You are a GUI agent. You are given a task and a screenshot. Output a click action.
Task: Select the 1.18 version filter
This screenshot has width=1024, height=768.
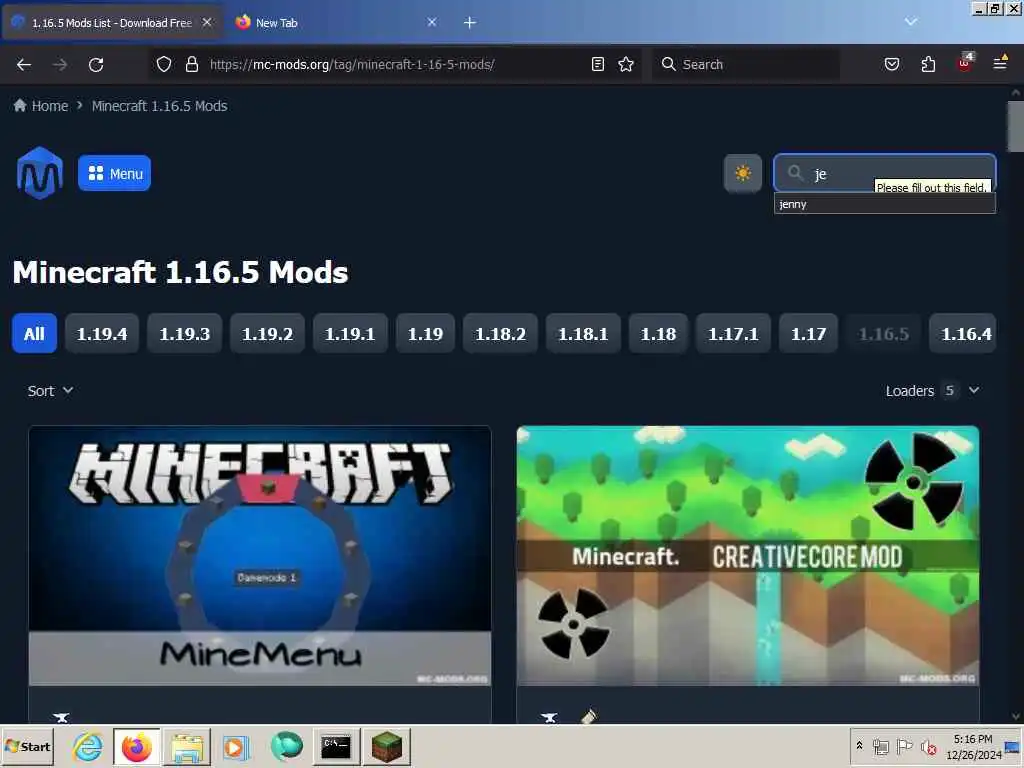pos(658,334)
